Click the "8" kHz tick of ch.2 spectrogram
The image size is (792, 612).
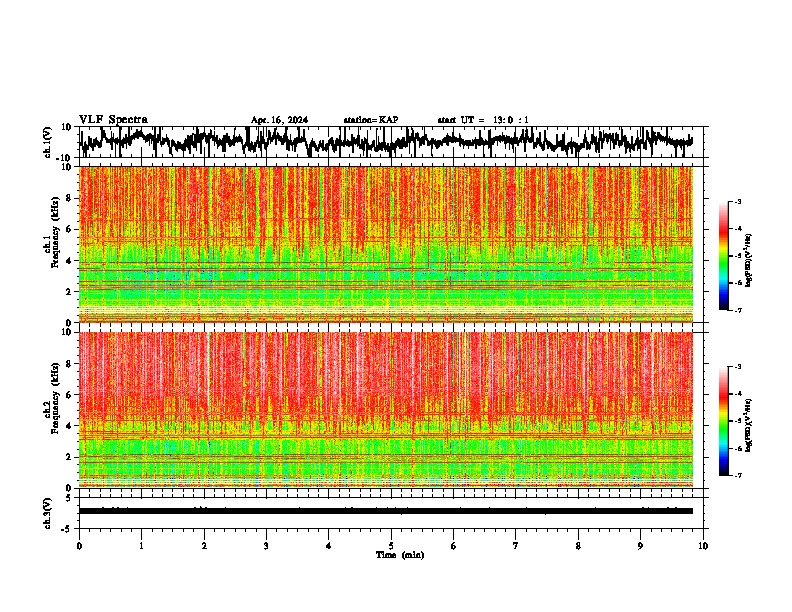tap(69, 364)
